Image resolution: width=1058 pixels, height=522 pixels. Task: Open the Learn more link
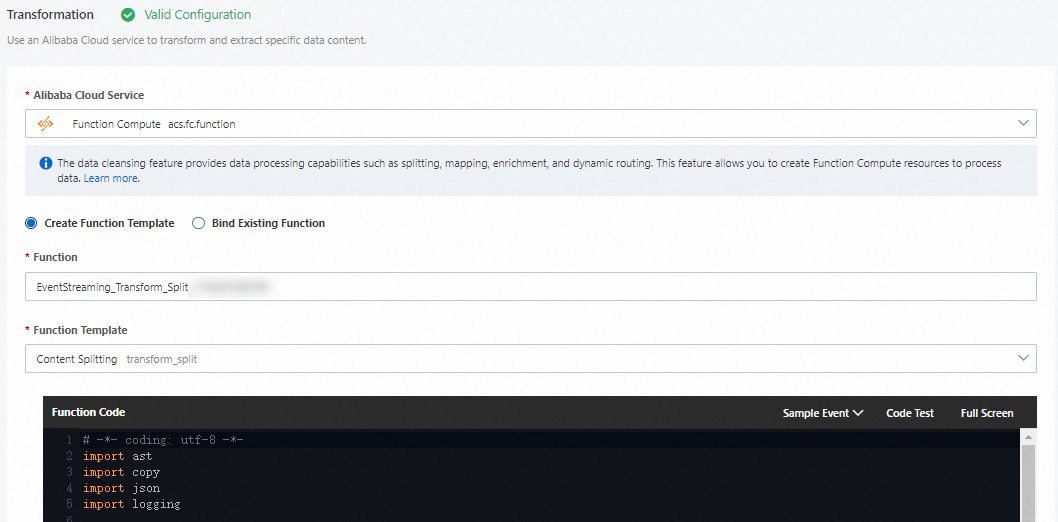pos(111,178)
